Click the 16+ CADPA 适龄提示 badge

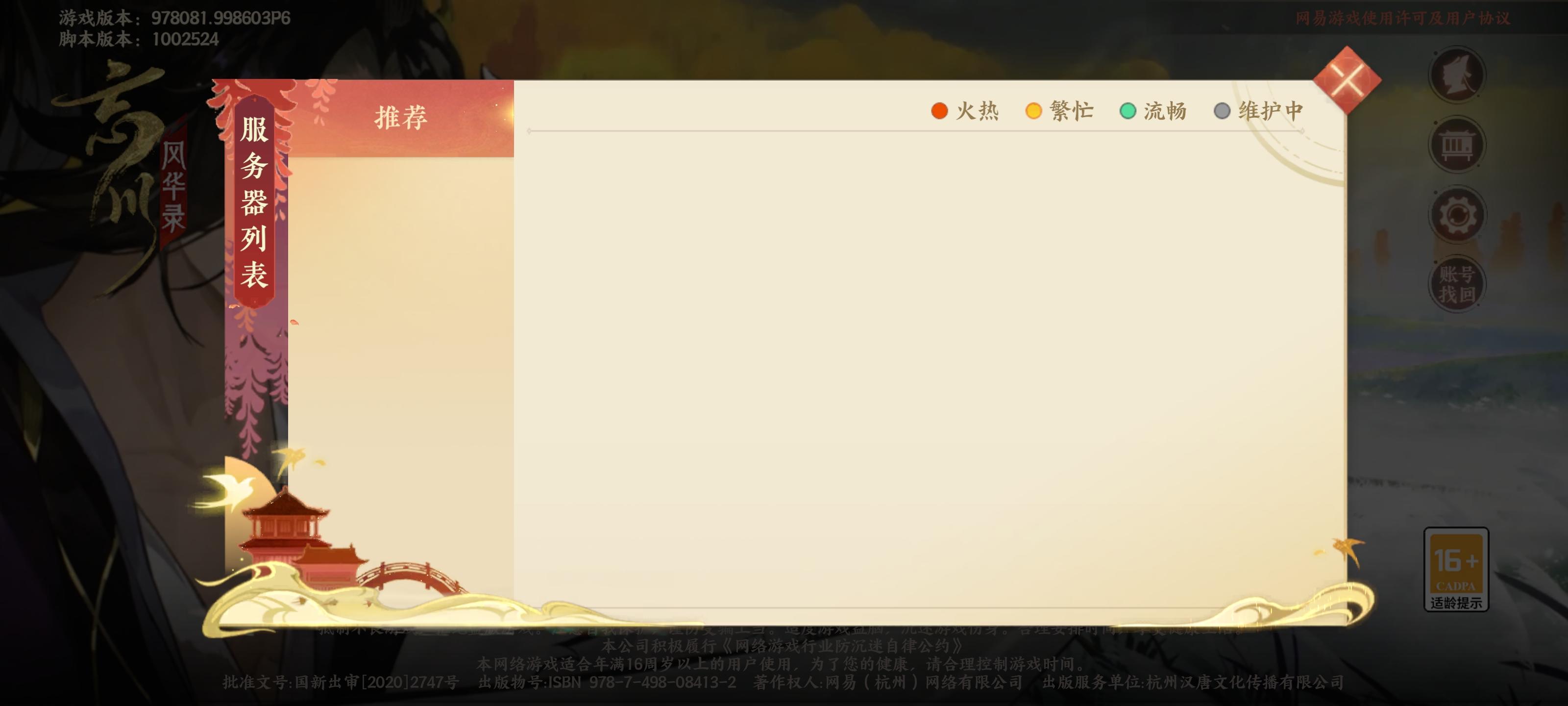click(x=1456, y=569)
